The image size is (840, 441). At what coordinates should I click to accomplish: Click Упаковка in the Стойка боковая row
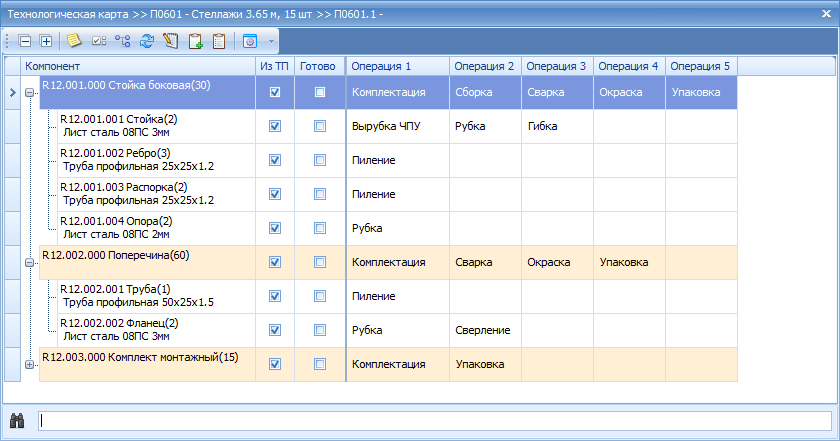click(x=701, y=92)
